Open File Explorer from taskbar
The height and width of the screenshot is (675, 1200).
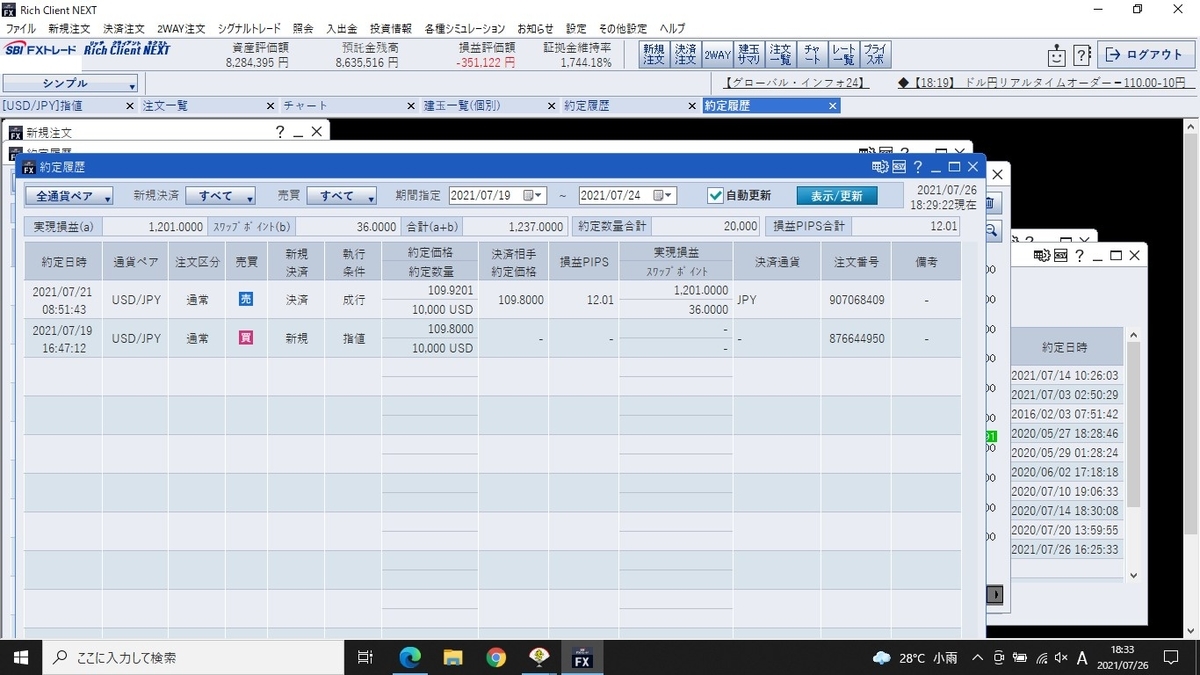[x=453, y=657]
